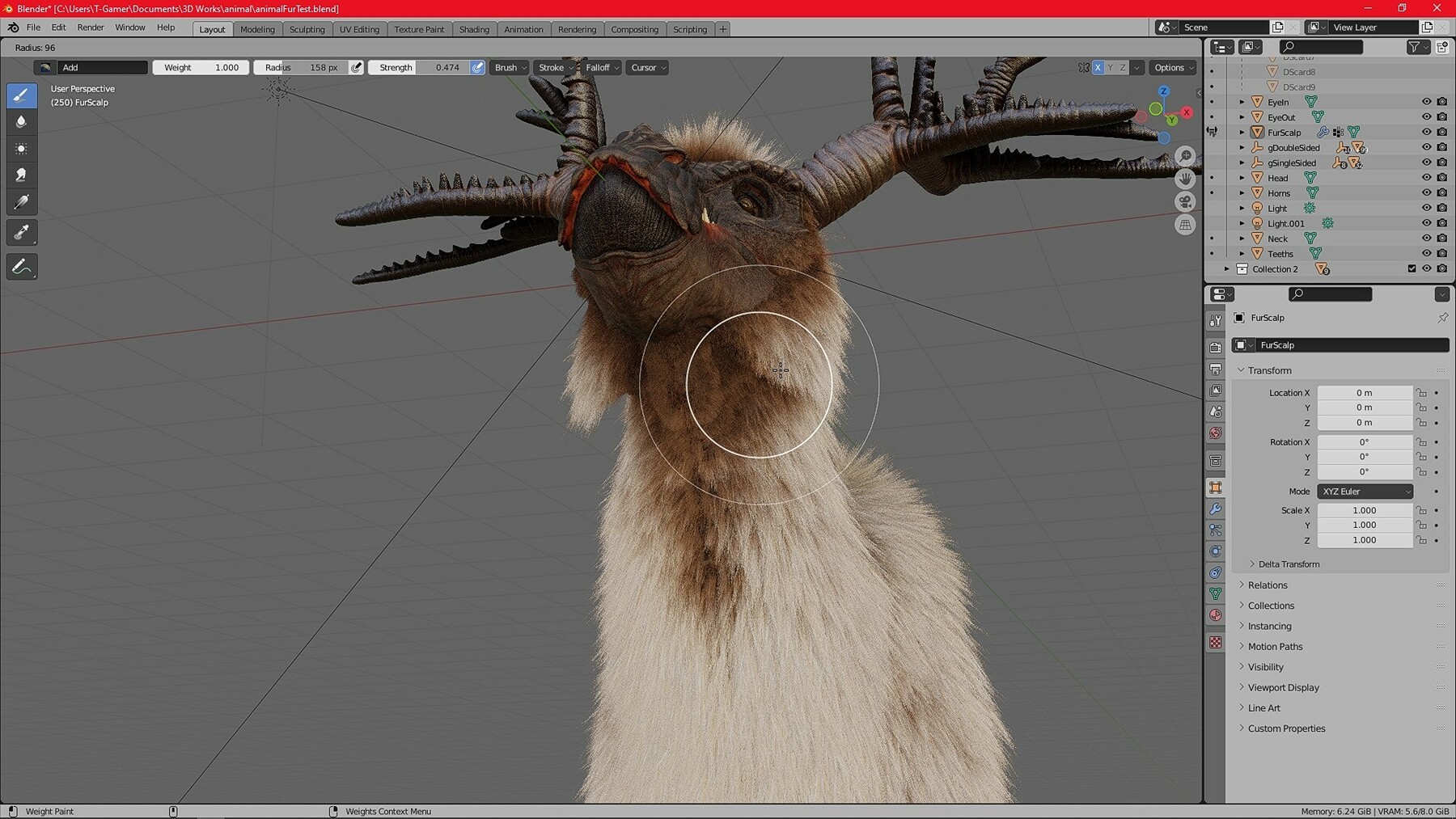Select the Smear weight tool
Image resolution: width=1456 pixels, height=819 pixels.
22,175
